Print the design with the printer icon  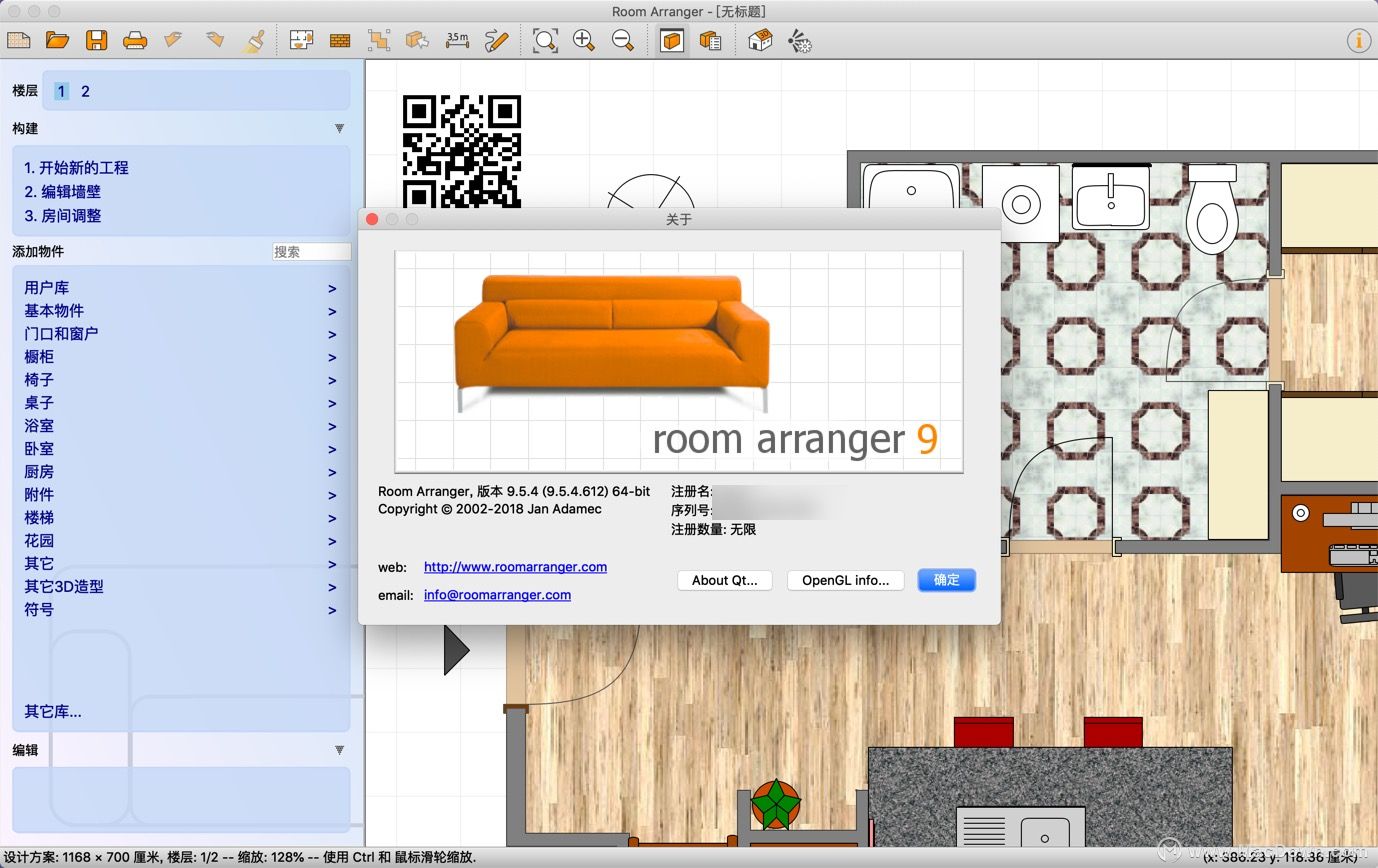click(135, 41)
